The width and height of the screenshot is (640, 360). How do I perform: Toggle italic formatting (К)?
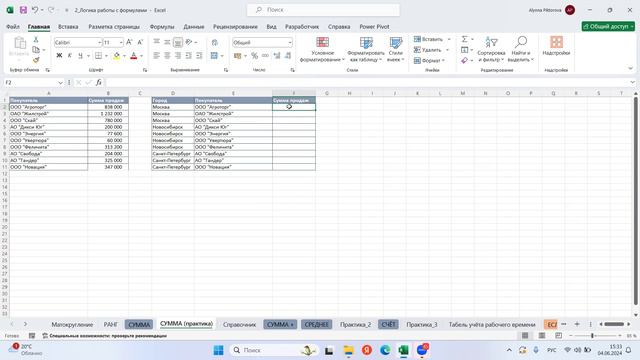click(x=70, y=56)
